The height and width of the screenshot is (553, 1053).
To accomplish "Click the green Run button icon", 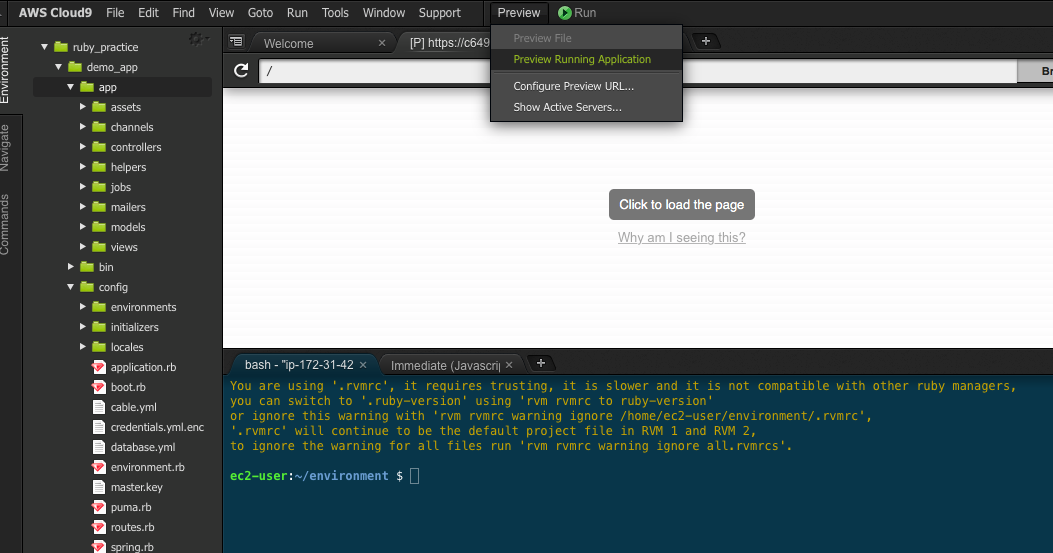I will point(565,13).
